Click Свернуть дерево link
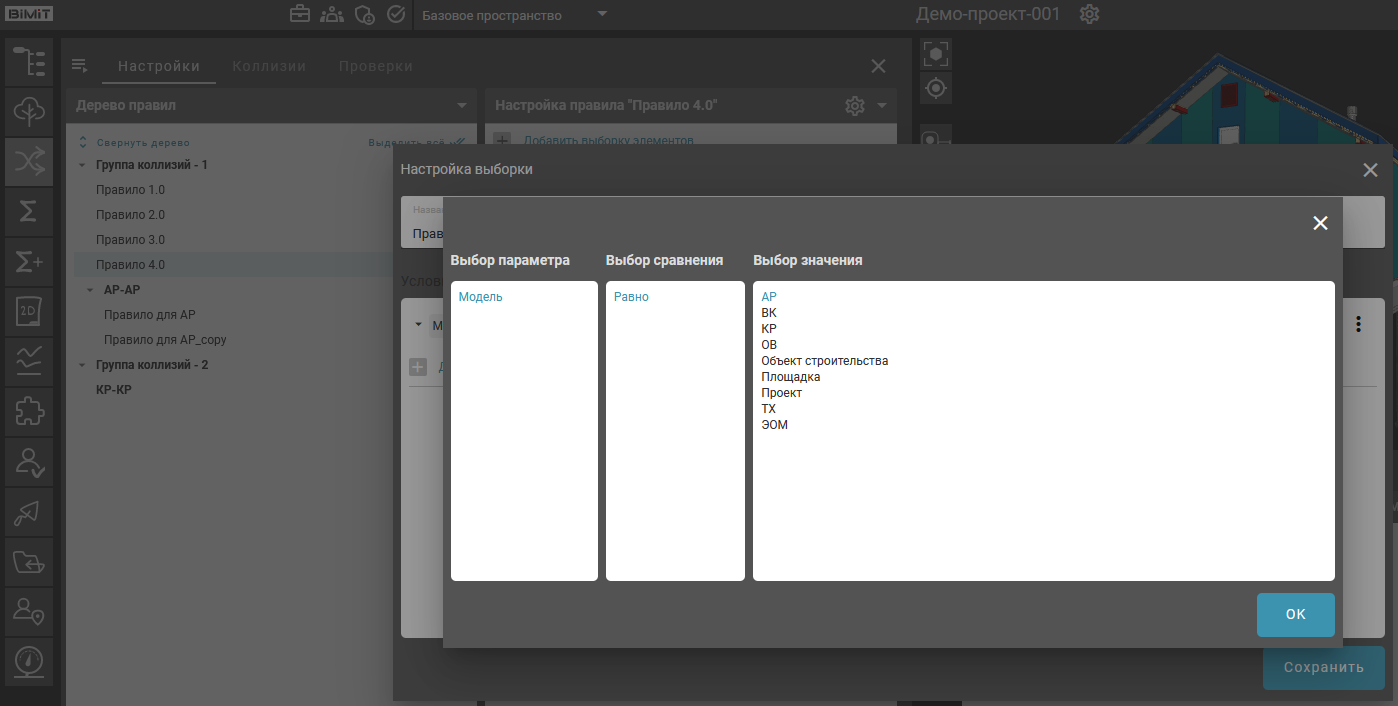Viewport: 1398px width, 706px height. click(x=142, y=143)
